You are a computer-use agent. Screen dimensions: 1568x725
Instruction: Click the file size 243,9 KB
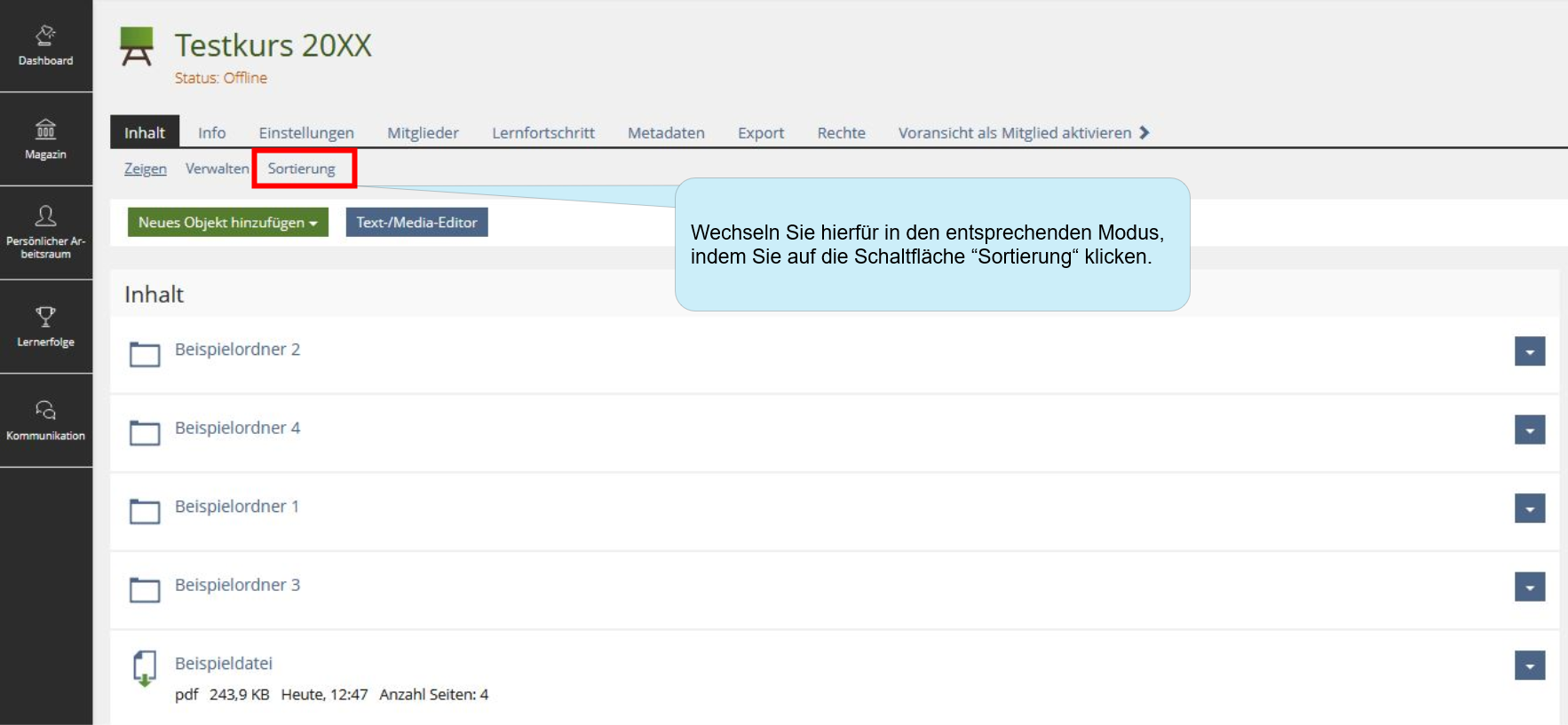239,695
